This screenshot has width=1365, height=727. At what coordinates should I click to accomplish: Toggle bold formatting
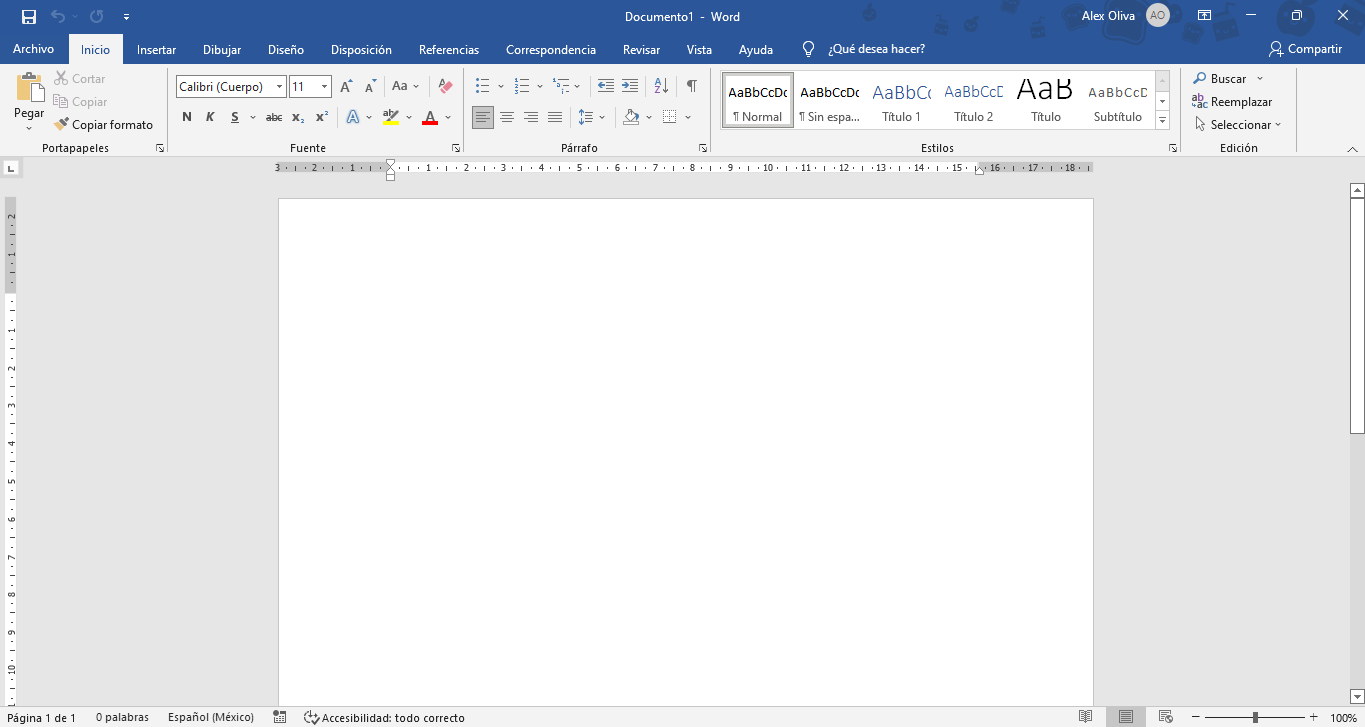pos(186,117)
